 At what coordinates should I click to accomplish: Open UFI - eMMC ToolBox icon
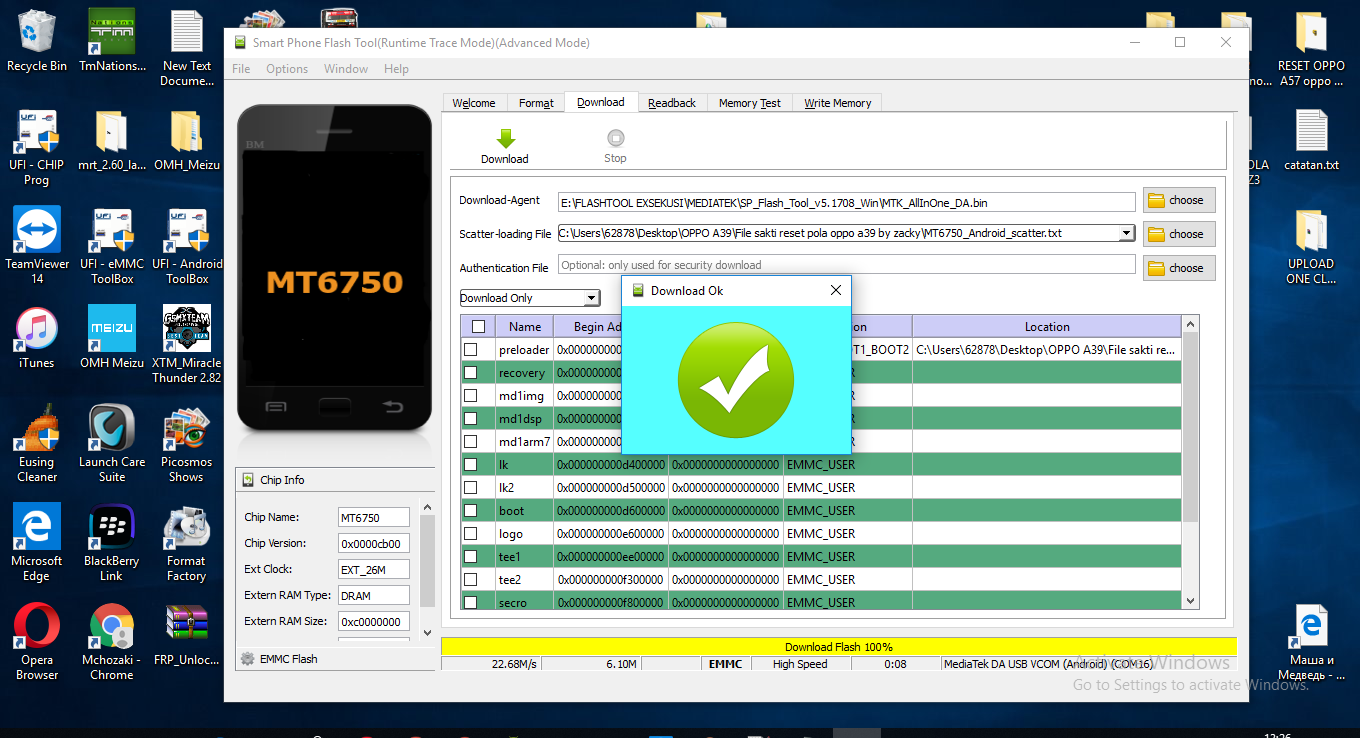112,230
